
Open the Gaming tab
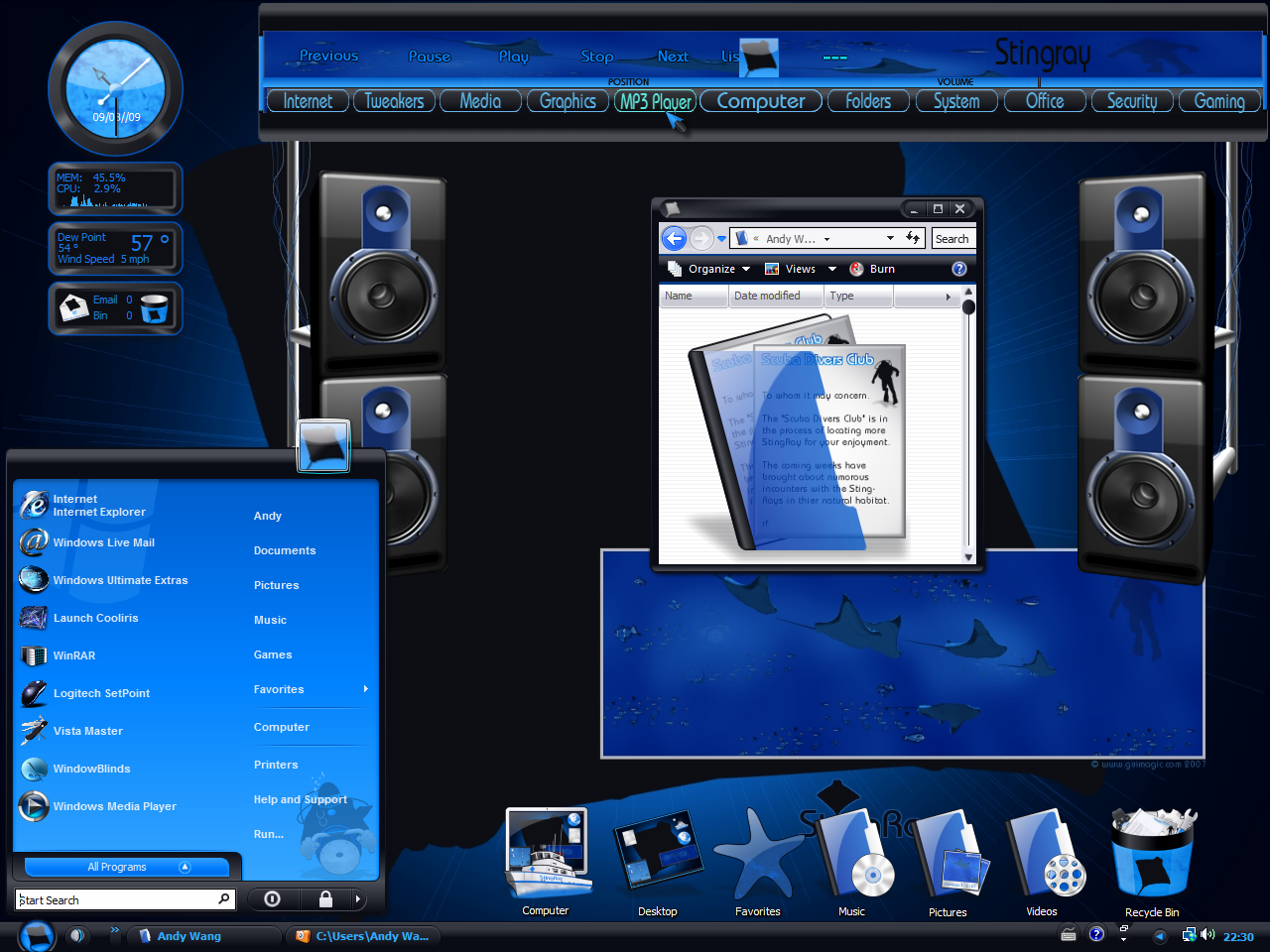[1219, 101]
